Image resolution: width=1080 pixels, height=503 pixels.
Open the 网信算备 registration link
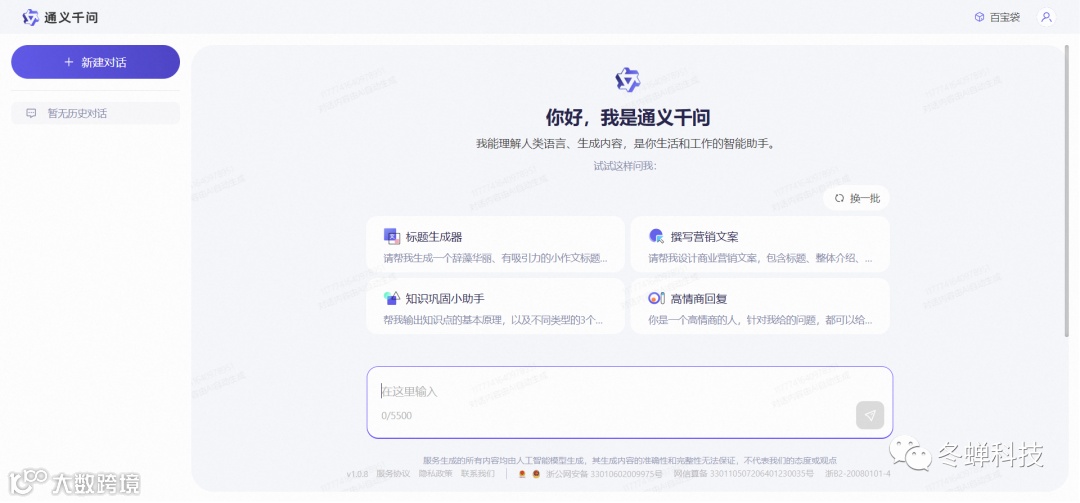(x=743, y=474)
